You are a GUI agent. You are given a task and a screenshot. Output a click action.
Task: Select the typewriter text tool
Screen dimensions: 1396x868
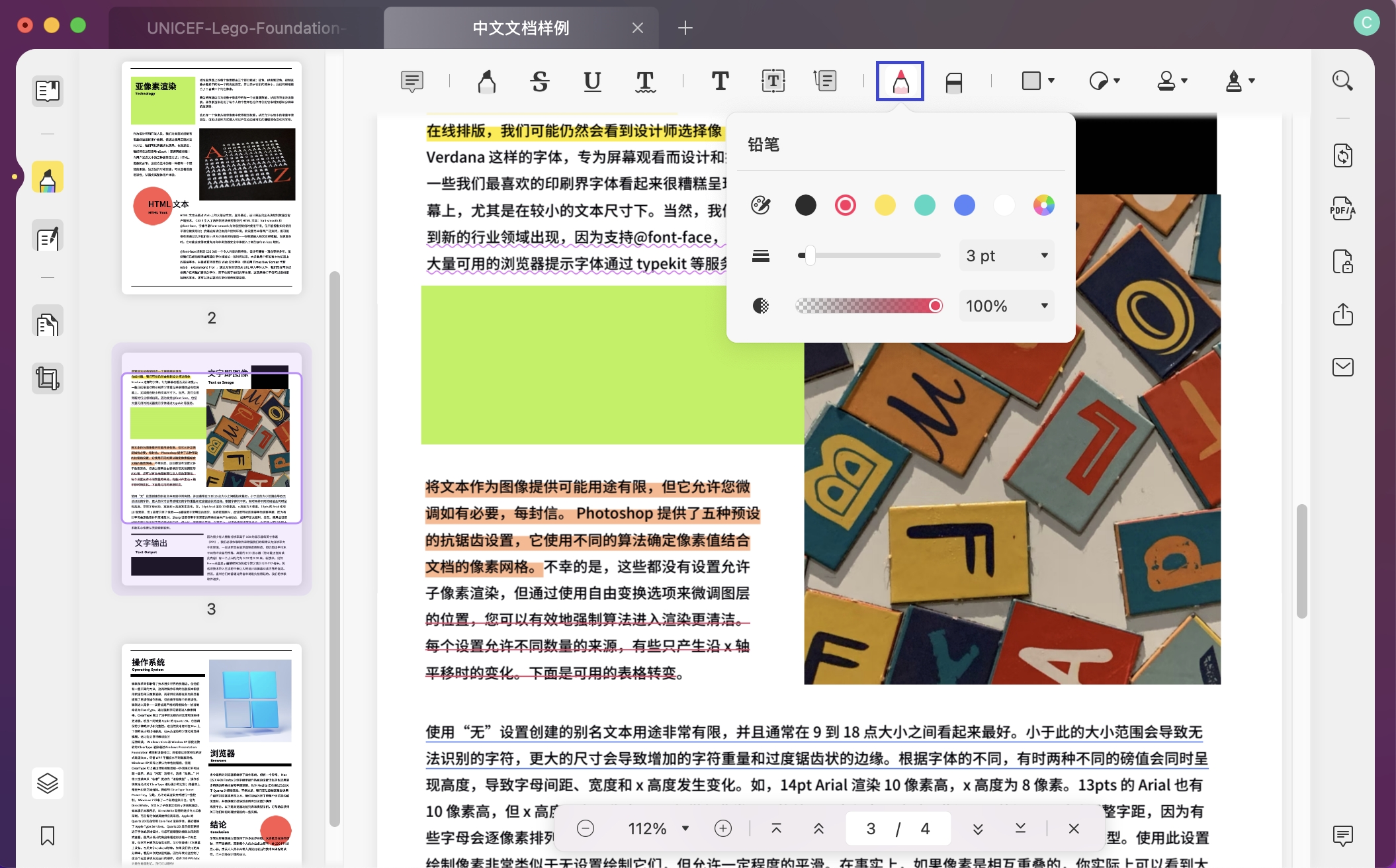coord(720,81)
